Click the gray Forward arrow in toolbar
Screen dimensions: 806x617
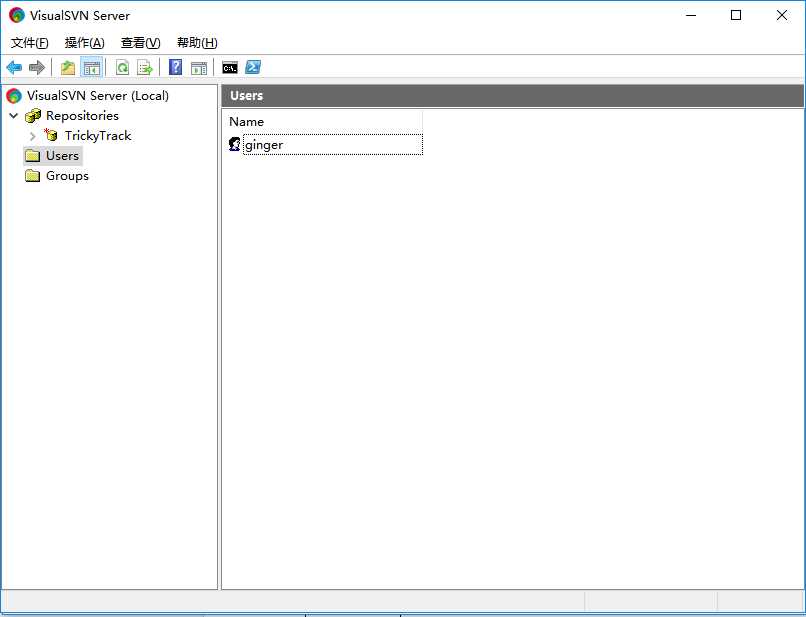(37, 67)
